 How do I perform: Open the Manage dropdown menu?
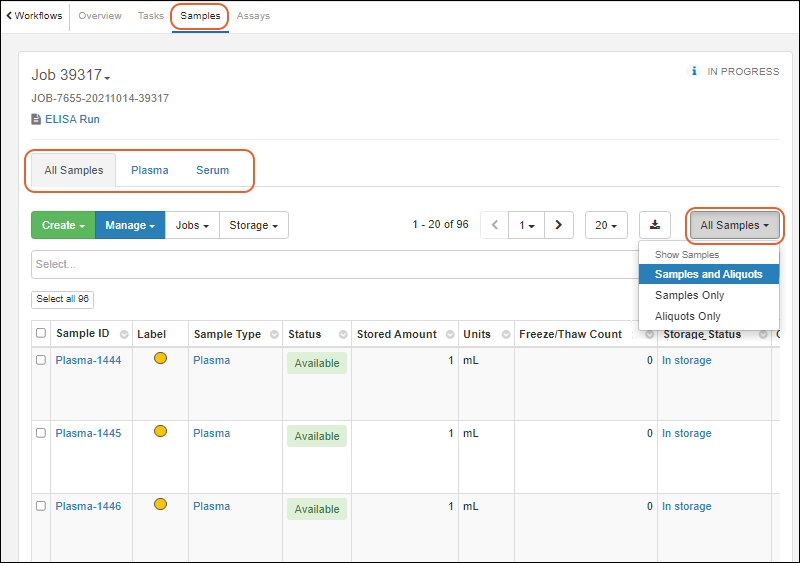click(x=129, y=225)
